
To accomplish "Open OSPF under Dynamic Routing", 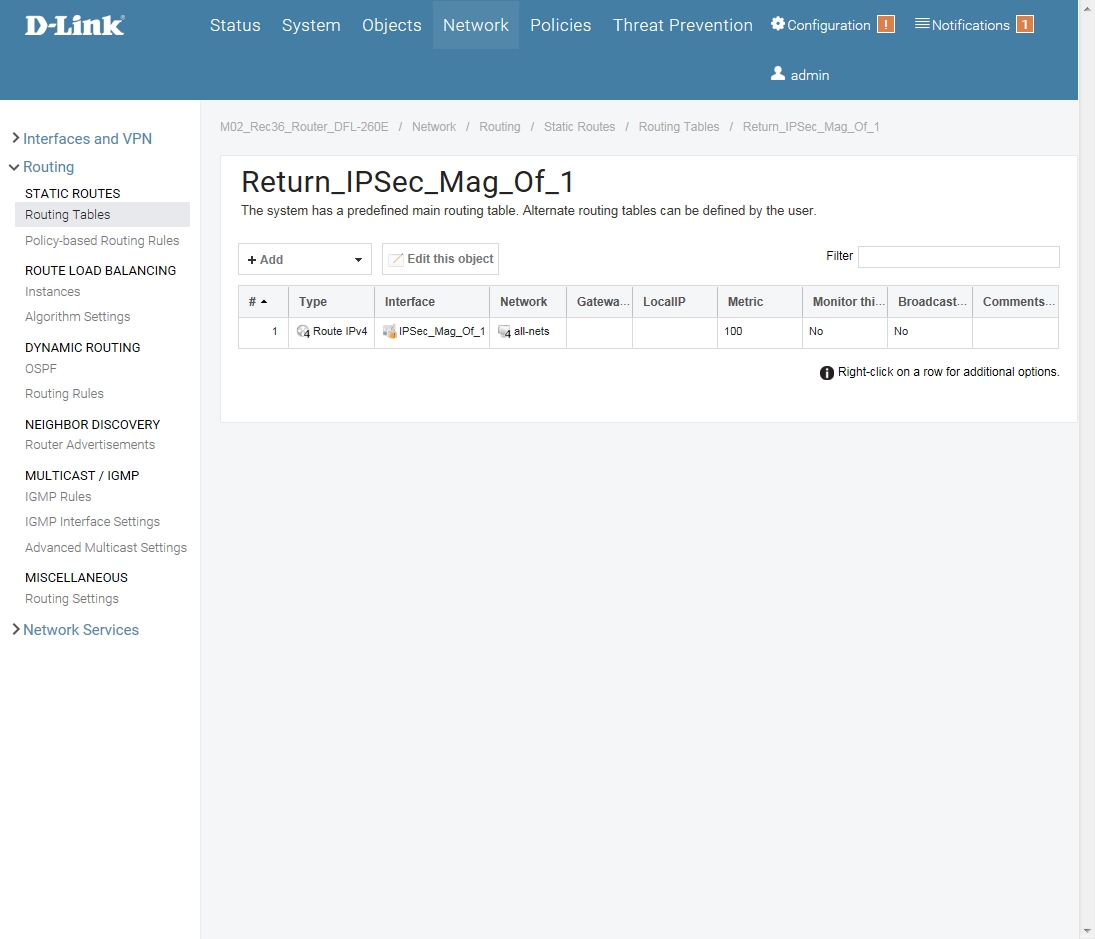I will pos(41,368).
